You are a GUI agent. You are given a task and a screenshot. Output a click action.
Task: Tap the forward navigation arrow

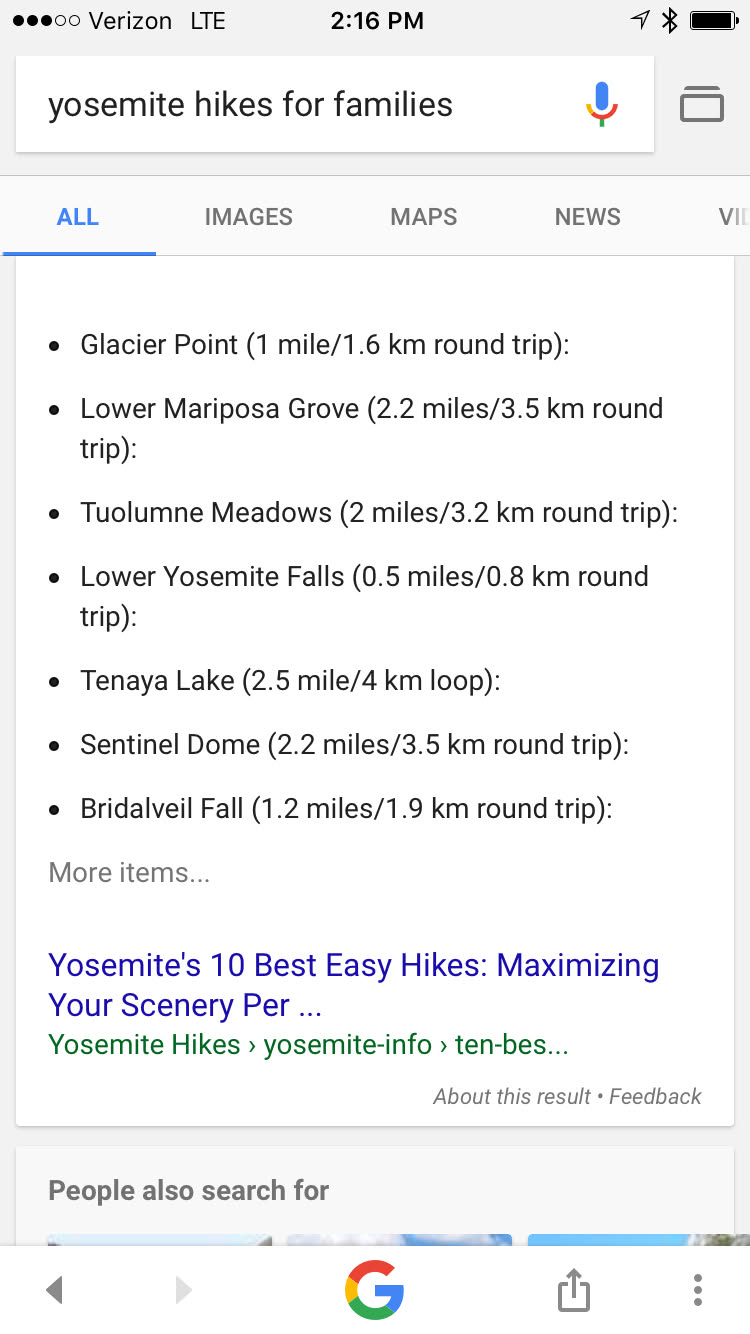click(x=183, y=1290)
